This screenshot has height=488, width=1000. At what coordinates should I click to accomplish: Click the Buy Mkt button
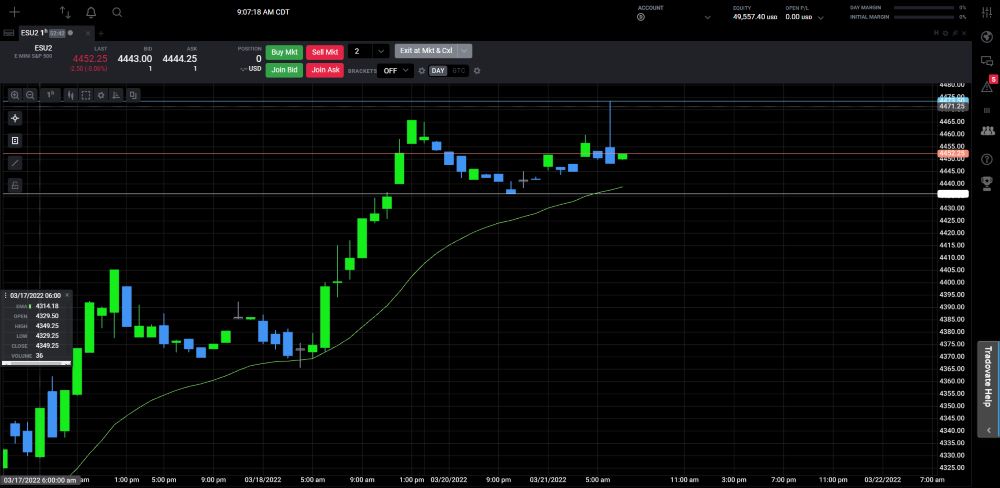[x=284, y=52]
